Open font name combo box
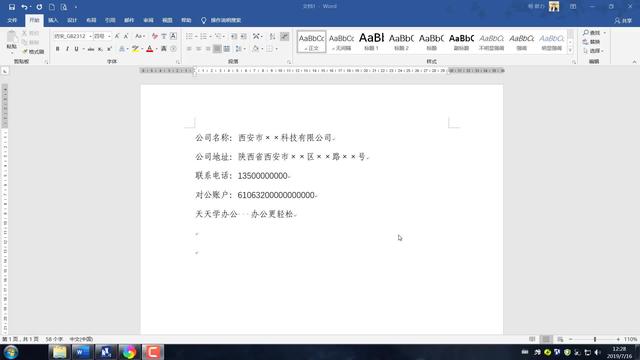This screenshot has height=360, width=640. (x=72, y=36)
